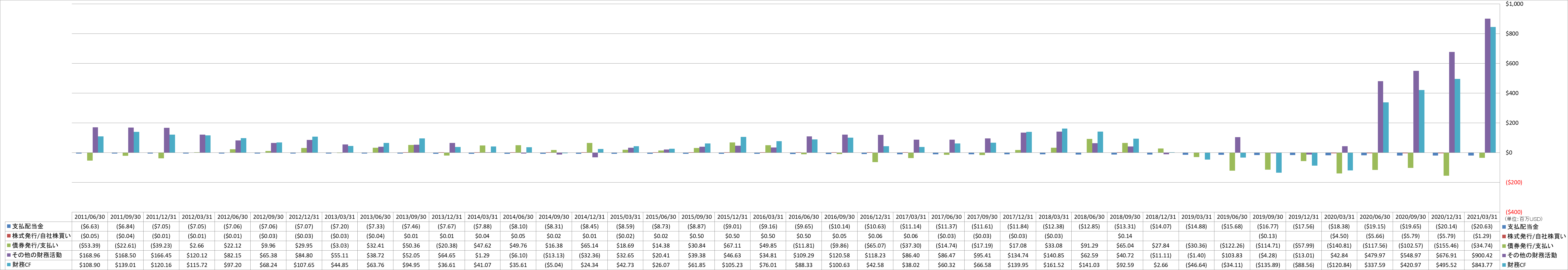Select the 2018/06/30 column header
The height and width of the screenshot is (270, 1568).
click(x=1089, y=217)
